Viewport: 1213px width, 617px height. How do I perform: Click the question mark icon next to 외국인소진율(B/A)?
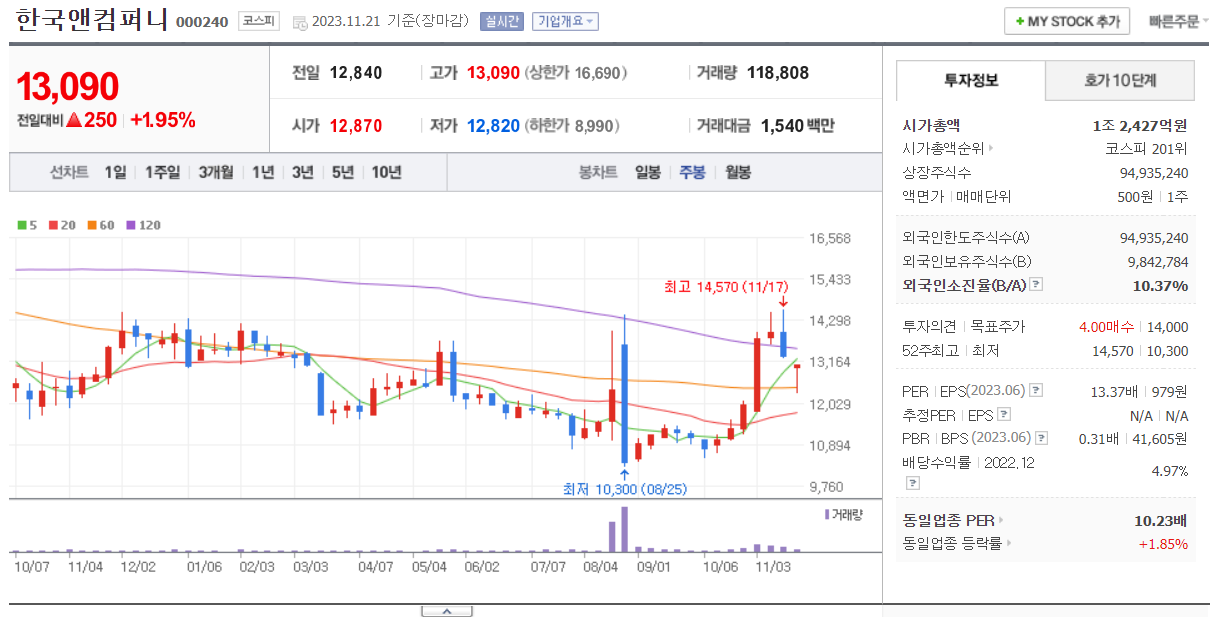(x=1036, y=285)
